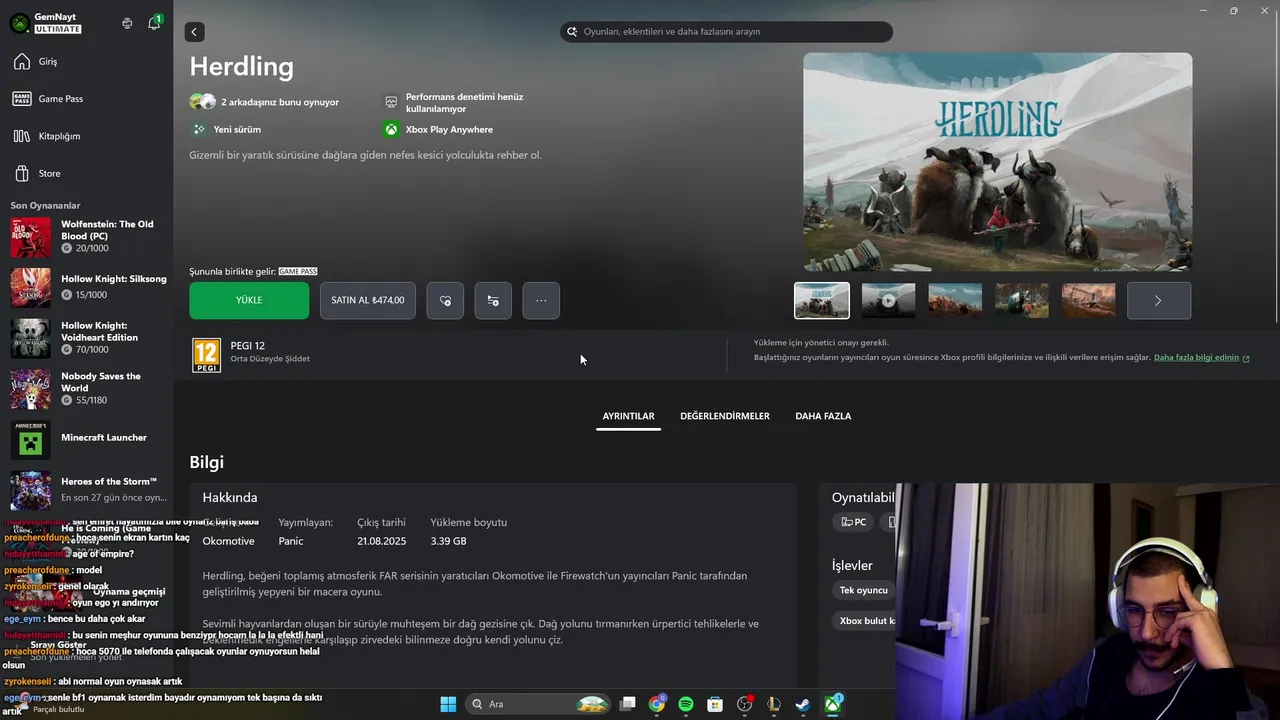Click publisher name Panic
This screenshot has height=720, width=1280.
[x=290, y=541]
